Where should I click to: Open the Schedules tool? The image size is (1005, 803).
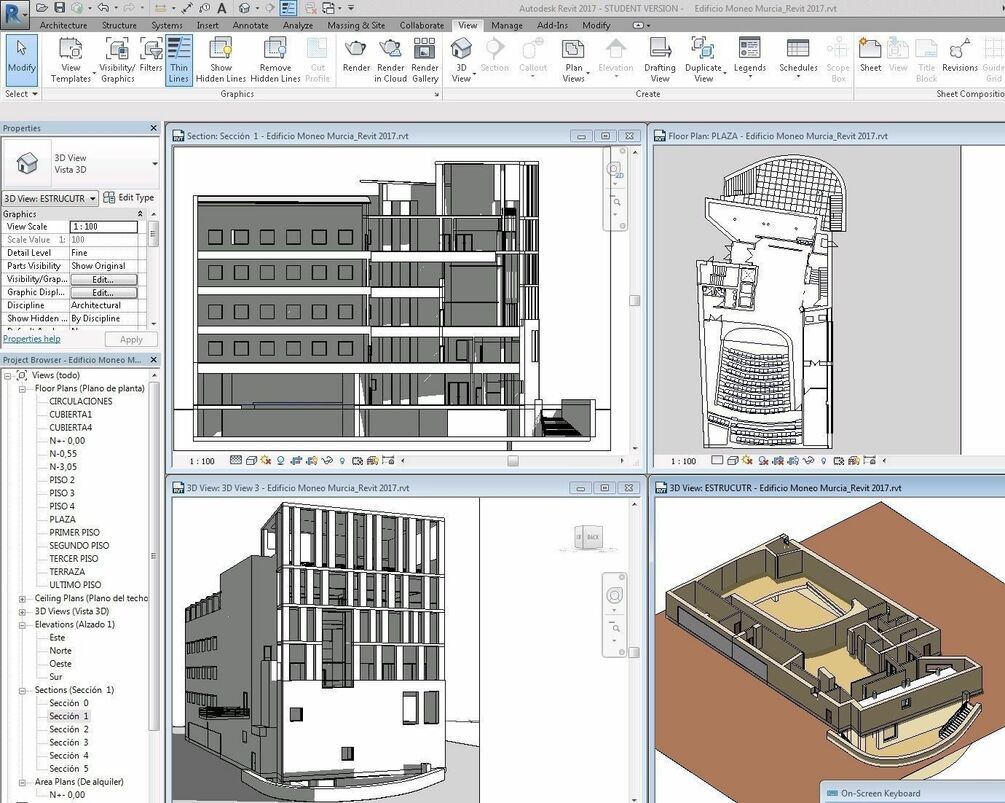798,58
